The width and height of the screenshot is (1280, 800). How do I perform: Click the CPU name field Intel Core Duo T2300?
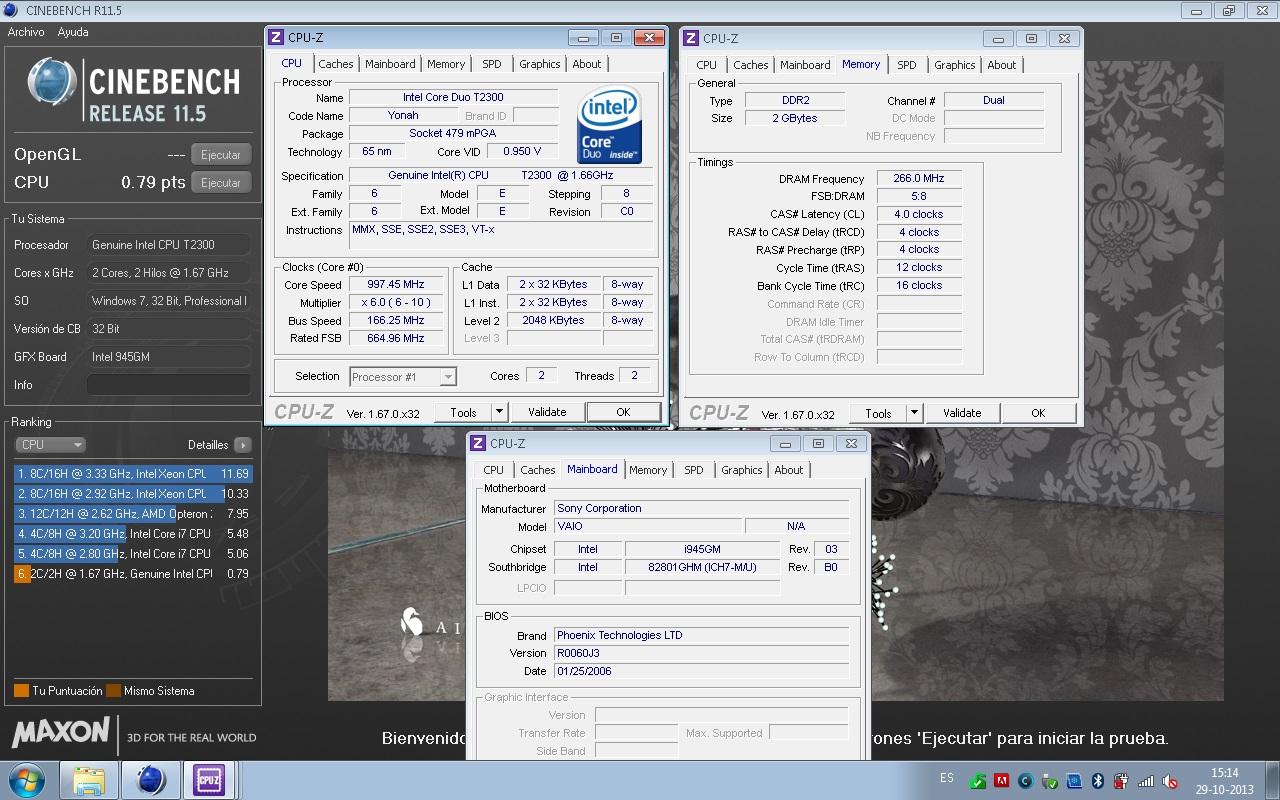coord(453,98)
